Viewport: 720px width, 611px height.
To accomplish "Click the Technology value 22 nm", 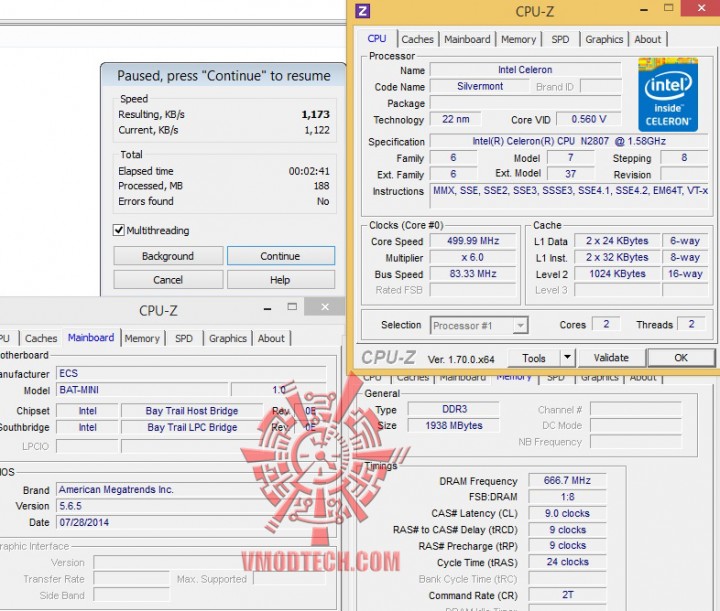I will point(456,119).
